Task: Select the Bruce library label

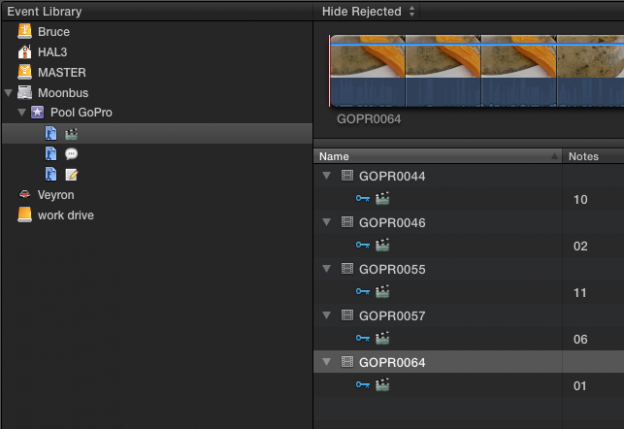Action: [54, 32]
